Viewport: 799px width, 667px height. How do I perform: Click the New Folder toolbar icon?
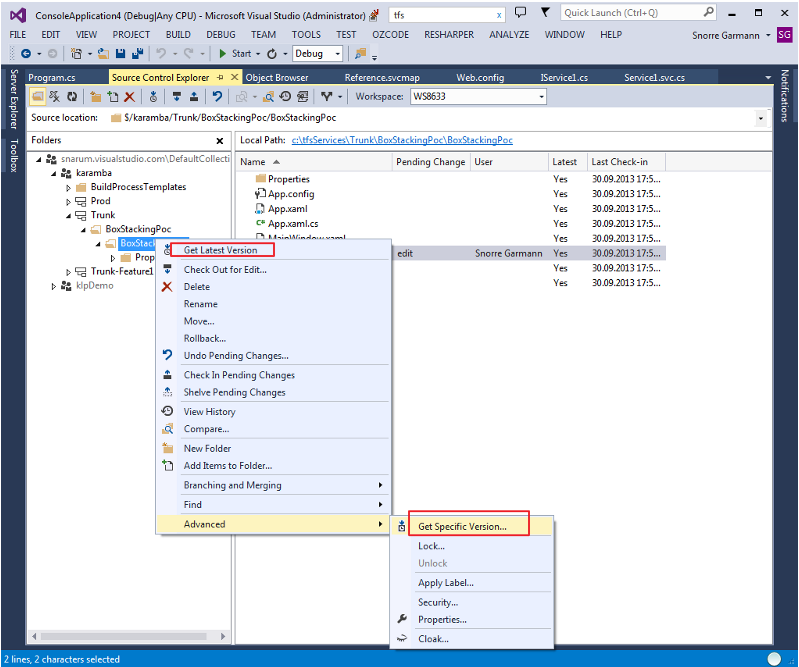pyautogui.click(x=95, y=96)
